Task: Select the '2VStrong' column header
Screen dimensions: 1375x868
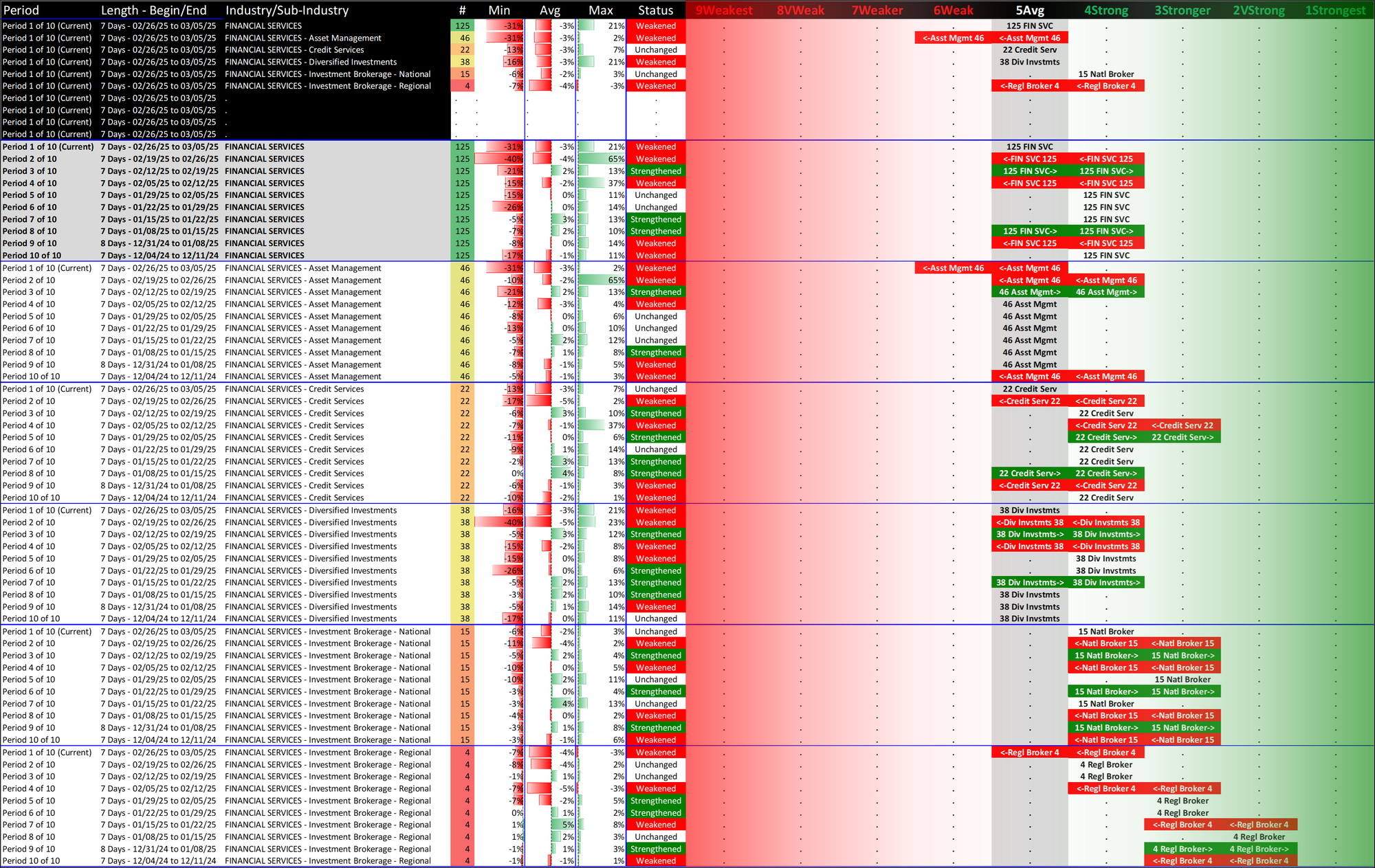Action: pyautogui.click(x=1259, y=10)
